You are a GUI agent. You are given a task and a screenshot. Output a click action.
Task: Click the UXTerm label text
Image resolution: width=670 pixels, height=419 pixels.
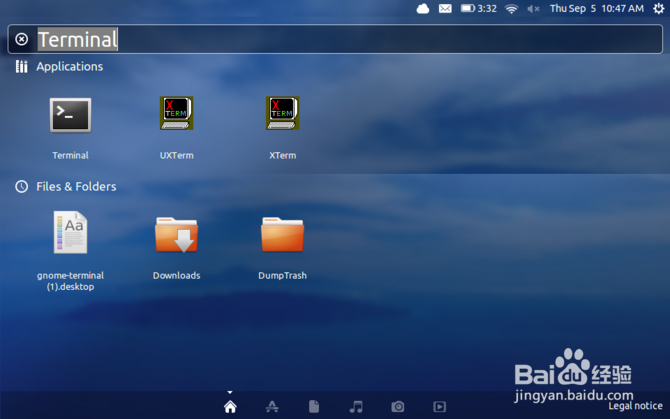[x=176, y=155]
